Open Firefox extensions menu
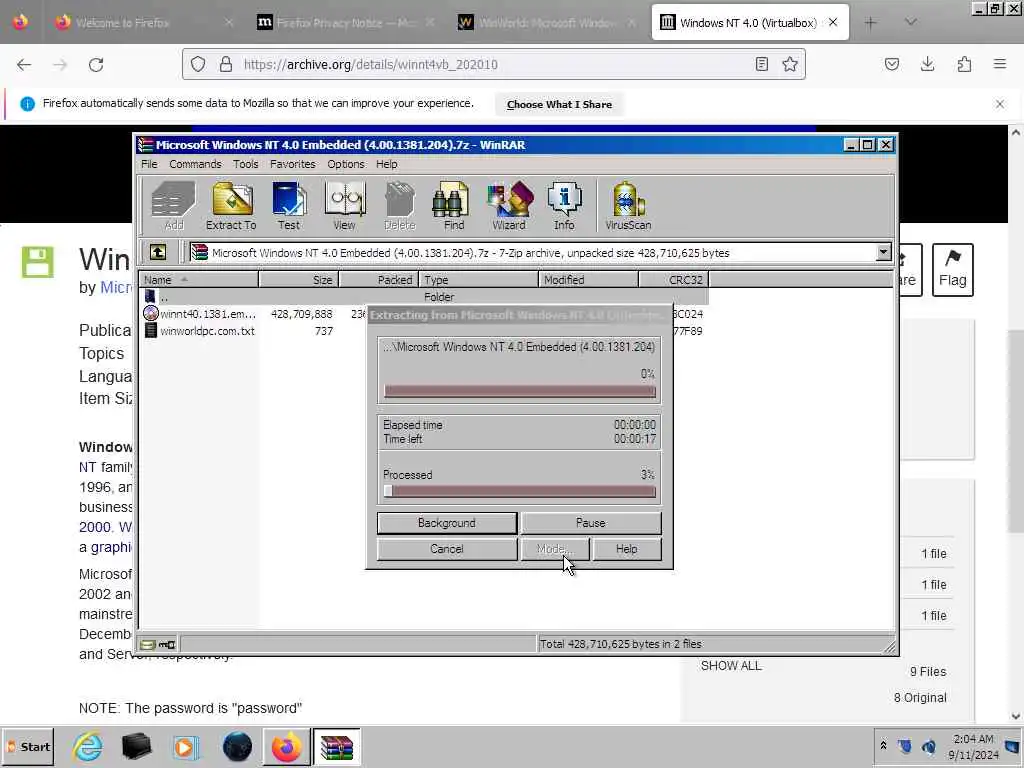The image size is (1024, 768). click(964, 64)
